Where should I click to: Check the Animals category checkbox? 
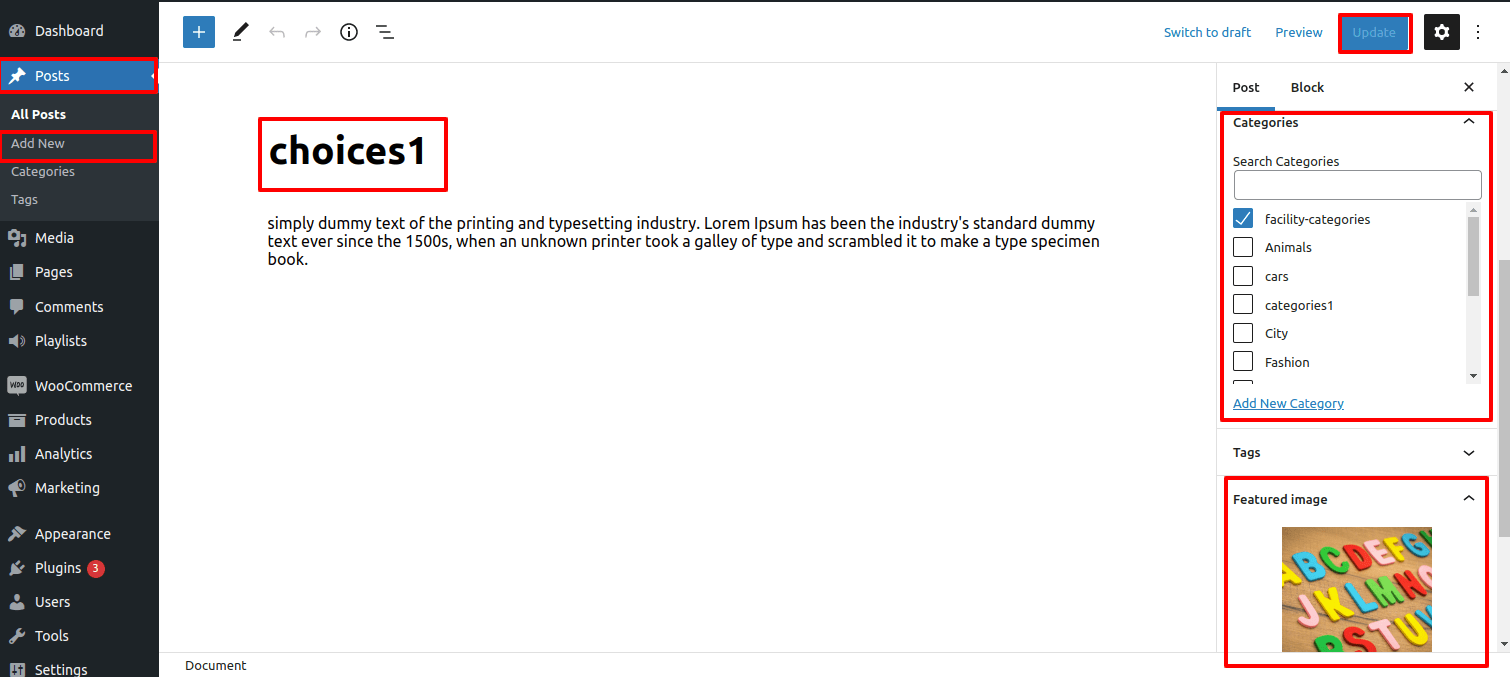click(1243, 247)
